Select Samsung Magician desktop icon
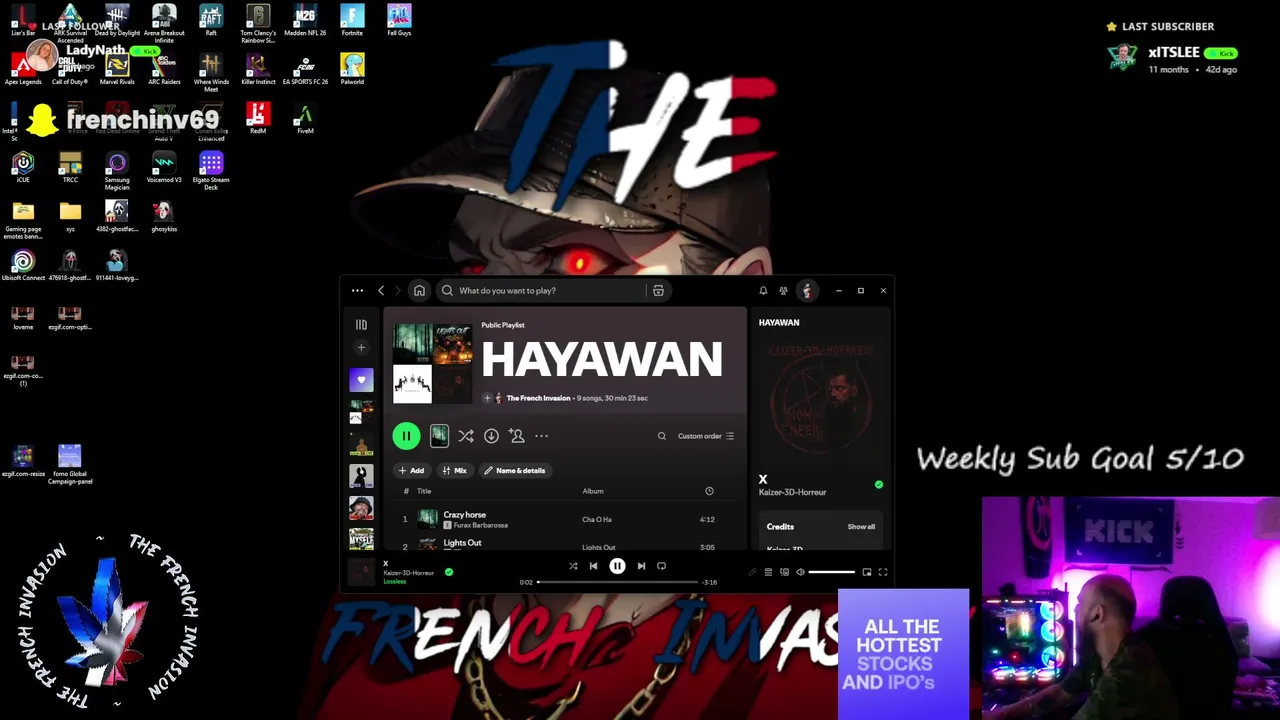 coord(117,170)
